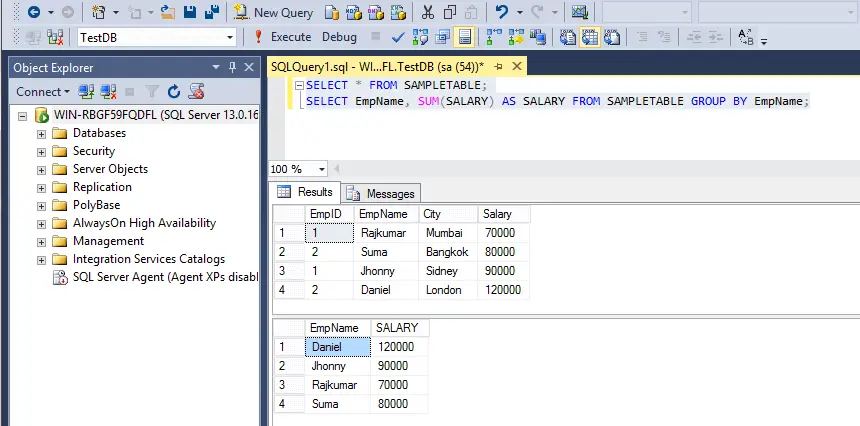Open a Database Engine Query
860x426 pixels.
[x=331, y=12]
